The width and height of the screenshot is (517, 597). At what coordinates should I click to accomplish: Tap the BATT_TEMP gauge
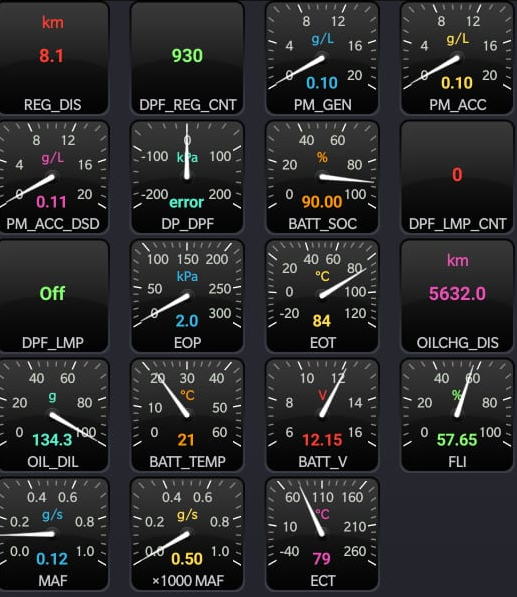[187, 415]
